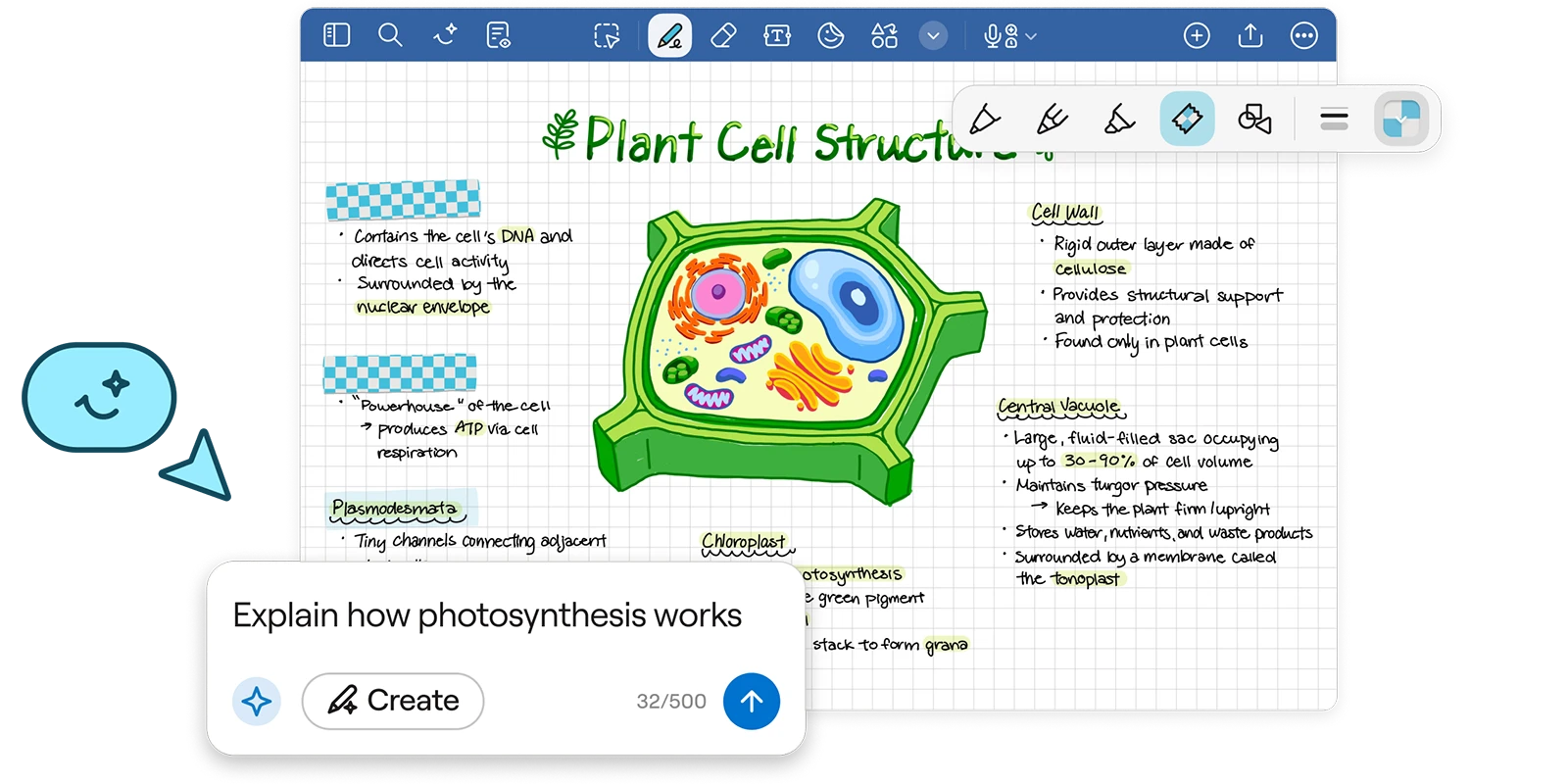
Task: Submit prompt with blue arrow button
Action: pyautogui.click(x=752, y=702)
